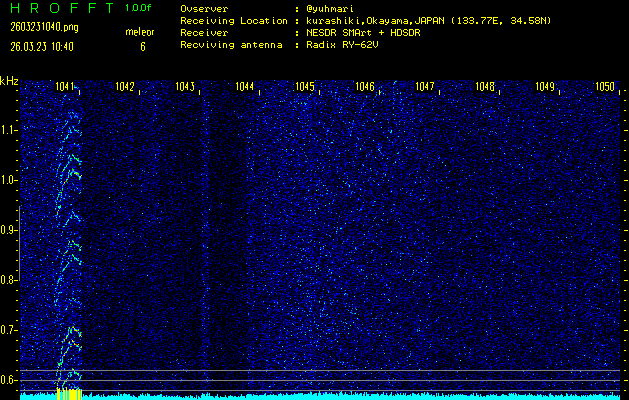Click the Ovserver label

point(204,9)
